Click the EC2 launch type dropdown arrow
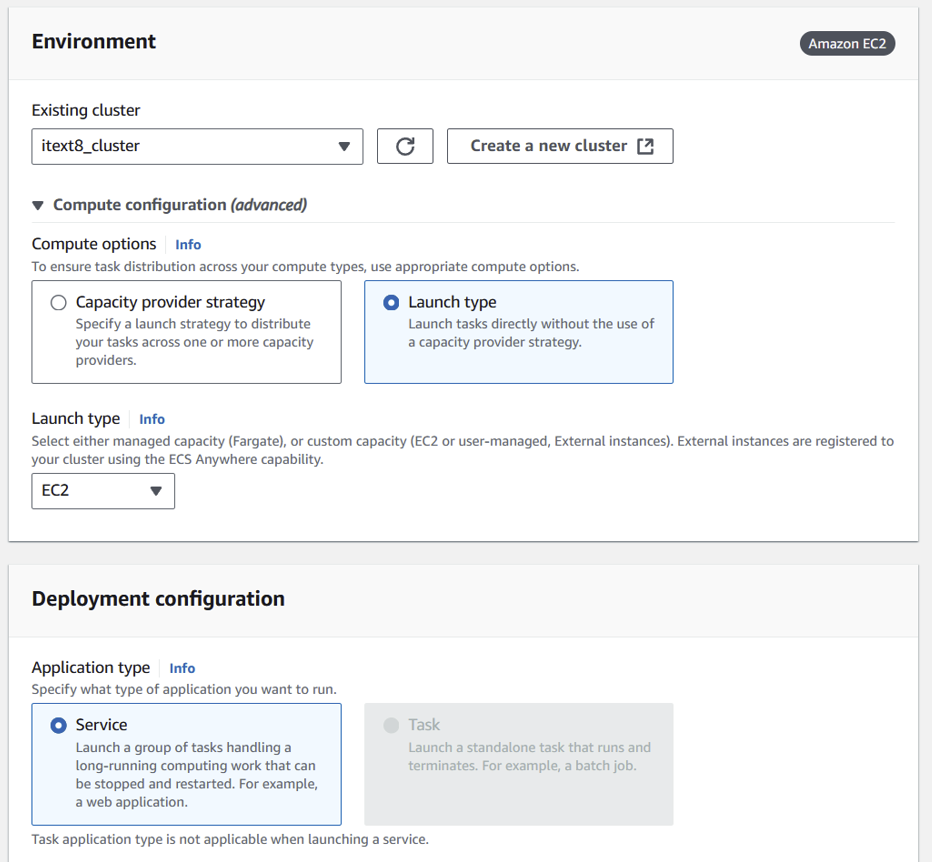 156,491
